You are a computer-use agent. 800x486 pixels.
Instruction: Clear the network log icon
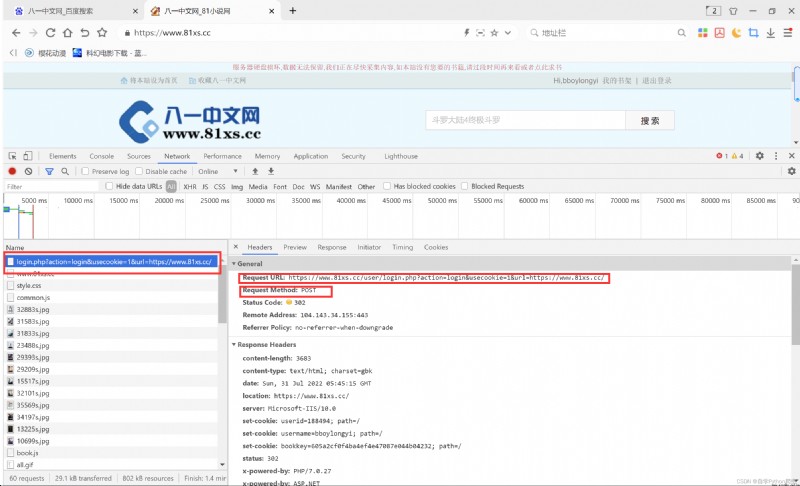point(29,171)
